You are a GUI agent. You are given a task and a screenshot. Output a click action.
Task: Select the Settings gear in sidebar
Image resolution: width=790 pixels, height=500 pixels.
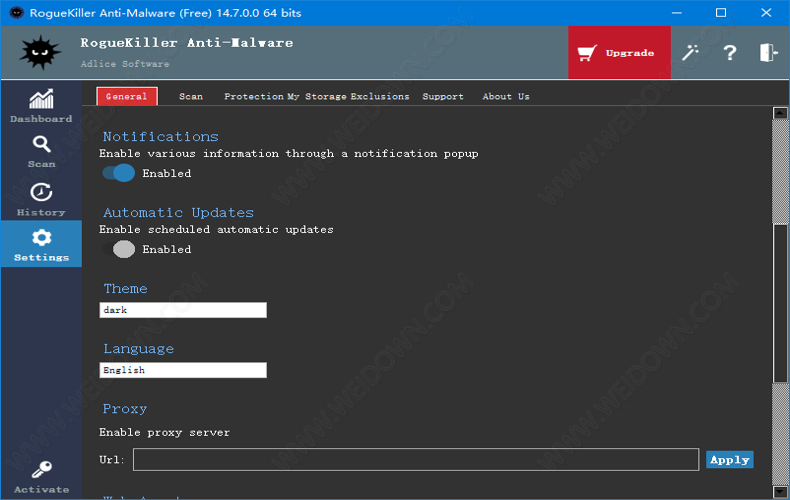[x=41, y=243]
